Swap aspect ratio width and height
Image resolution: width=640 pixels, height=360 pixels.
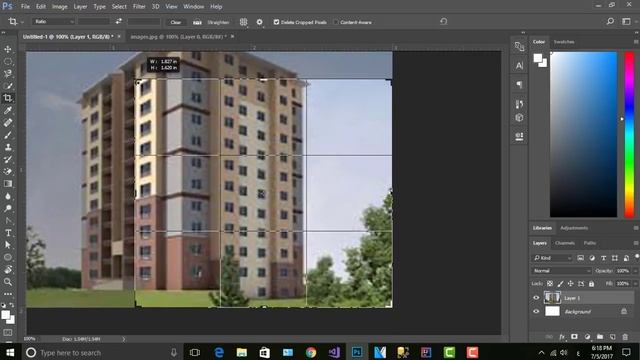(118, 22)
